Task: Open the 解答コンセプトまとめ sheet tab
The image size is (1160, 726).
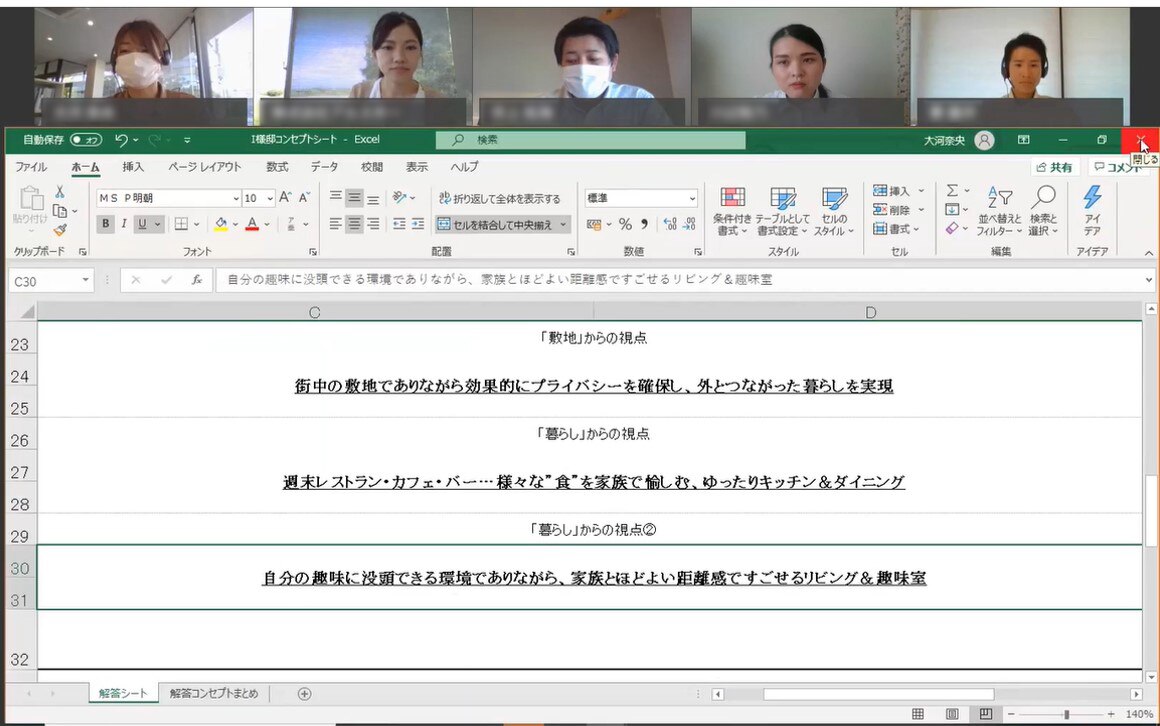Action: pyautogui.click(x=214, y=693)
